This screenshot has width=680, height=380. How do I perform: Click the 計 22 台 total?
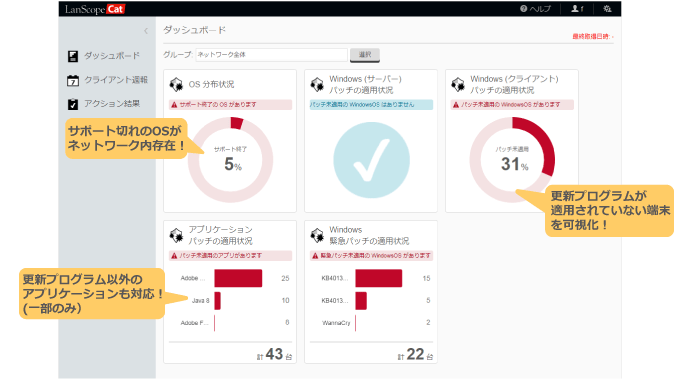click(415, 354)
